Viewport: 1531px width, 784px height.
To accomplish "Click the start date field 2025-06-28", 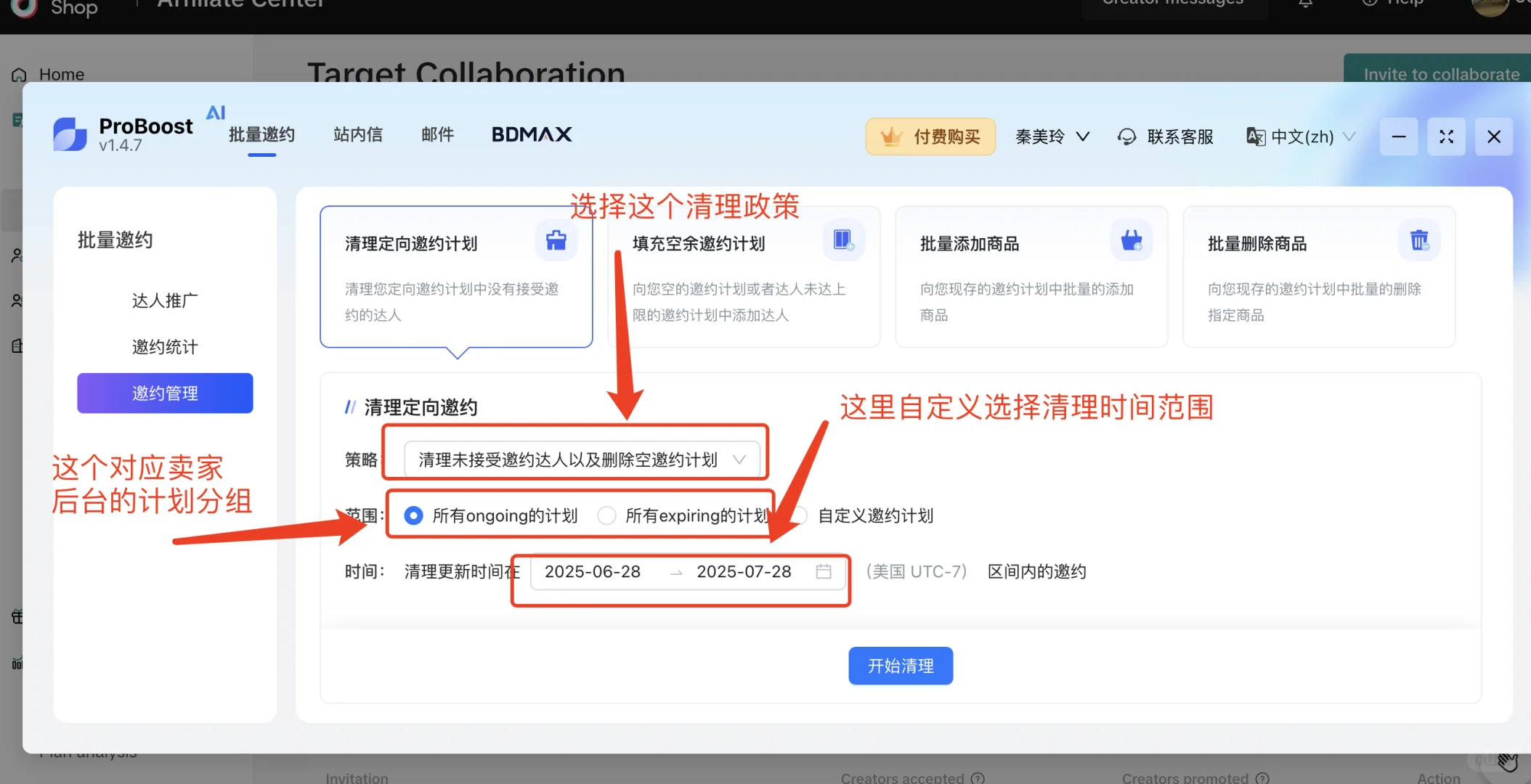I will (593, 572).
